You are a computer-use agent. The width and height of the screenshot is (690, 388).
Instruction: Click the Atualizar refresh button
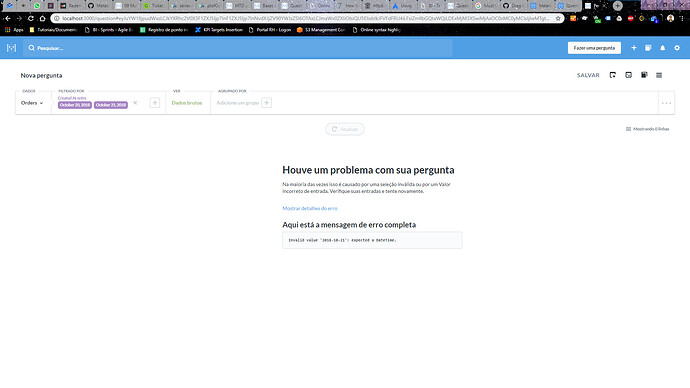[x=345, y=129]
